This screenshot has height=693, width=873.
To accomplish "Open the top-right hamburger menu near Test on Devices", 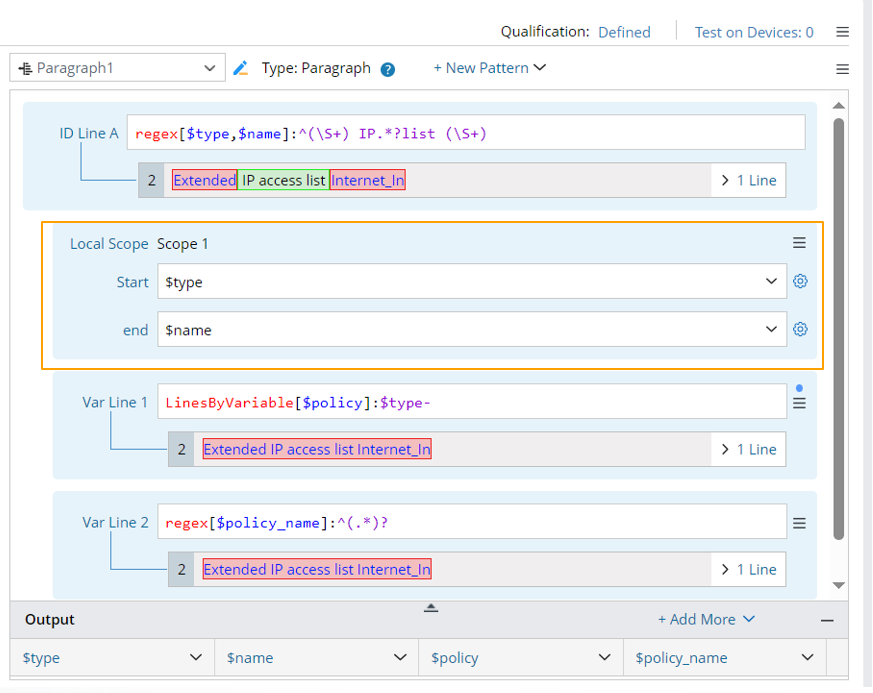I will coord(843,33).
